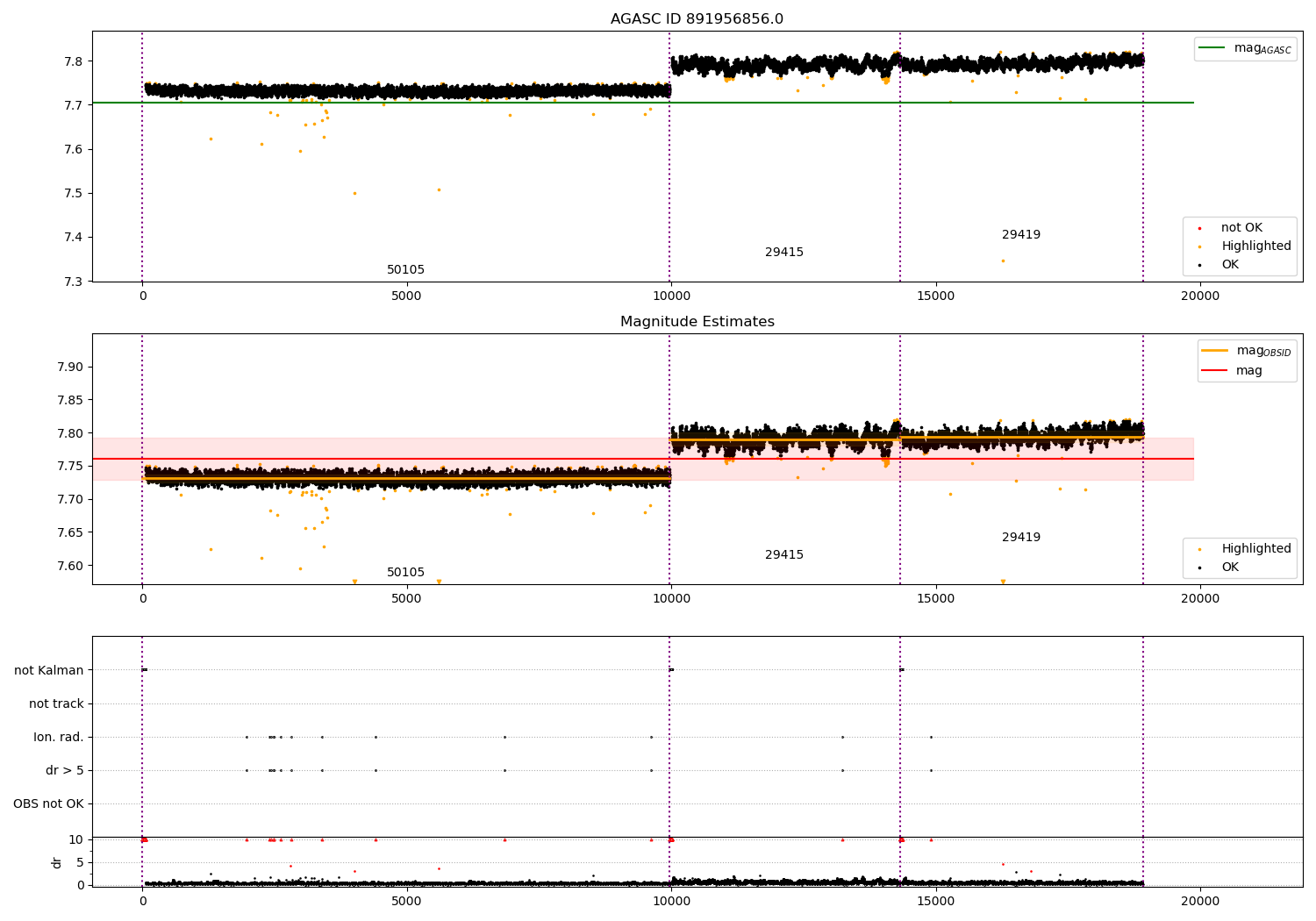The image size is (1316, 921).
Task: Click the title 'AGASC ID 891956856.0'
Action: click(x=697, y=19)
